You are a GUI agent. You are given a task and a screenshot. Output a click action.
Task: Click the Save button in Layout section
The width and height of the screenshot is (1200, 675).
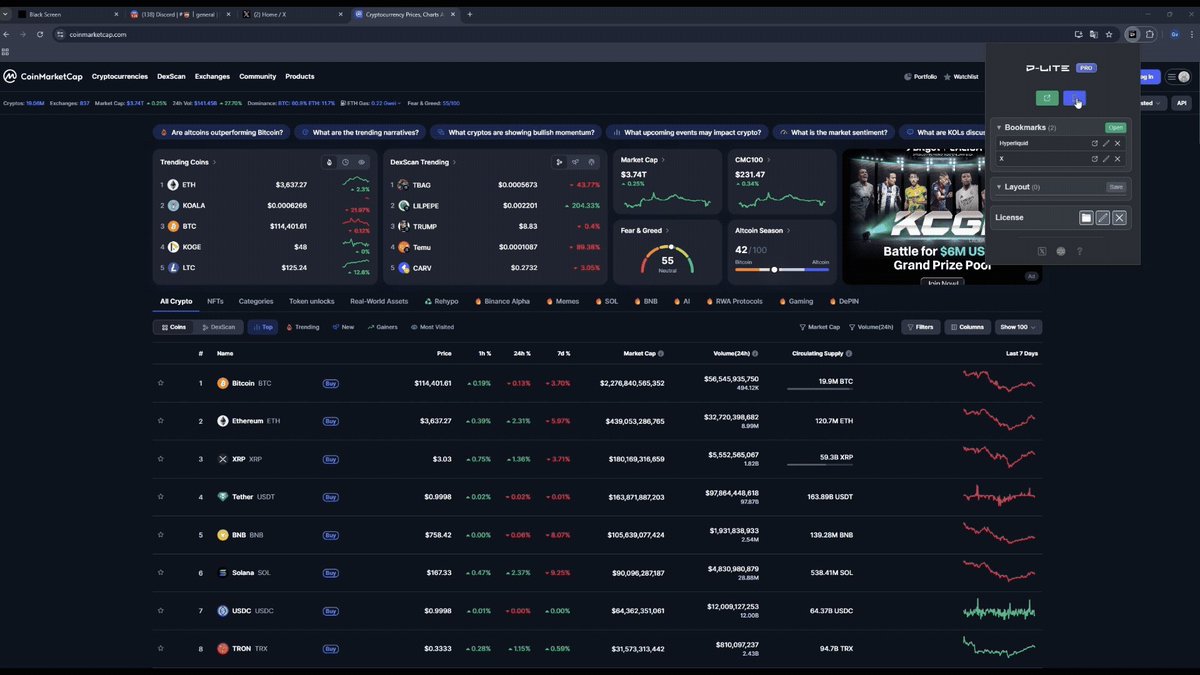click(1116, 187)
